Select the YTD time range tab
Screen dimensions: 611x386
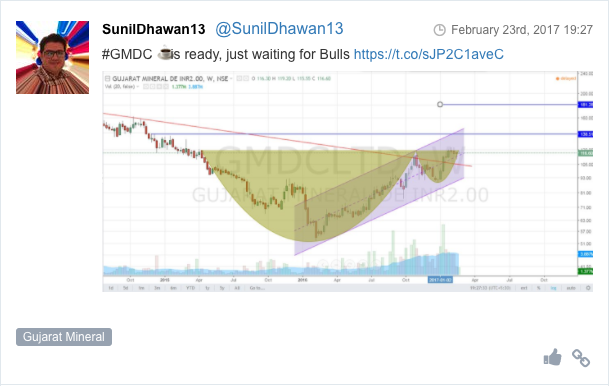pos(190,288)
